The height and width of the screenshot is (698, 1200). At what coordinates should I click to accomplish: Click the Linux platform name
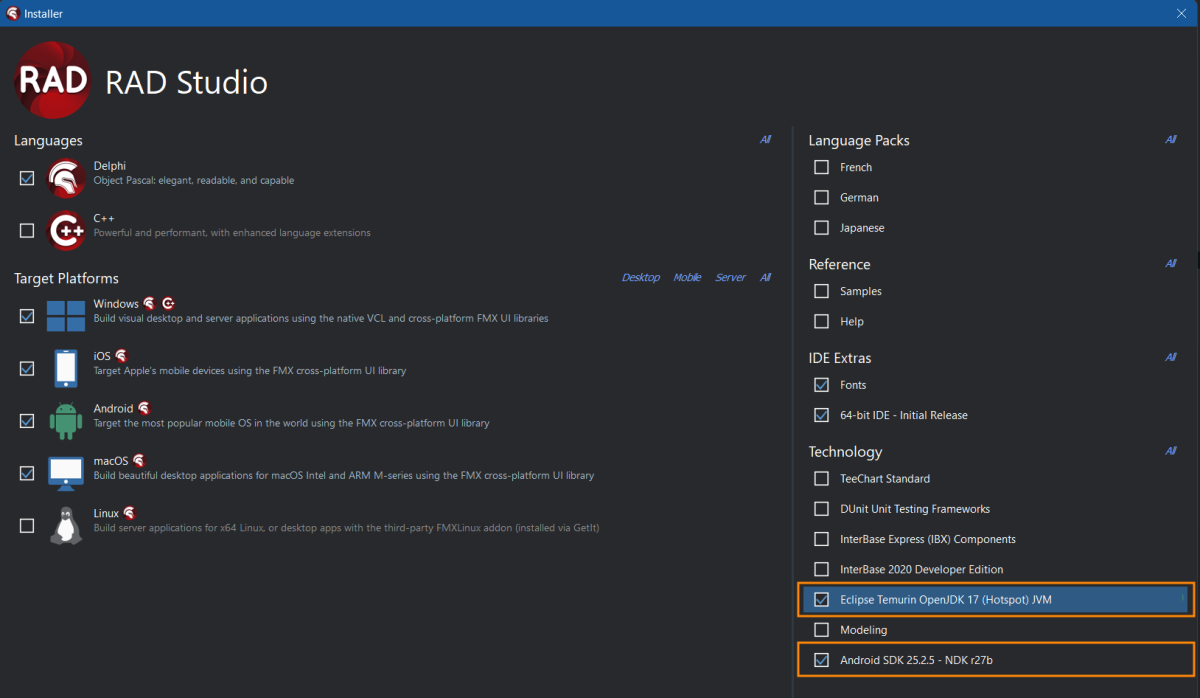tap(106, 513)
